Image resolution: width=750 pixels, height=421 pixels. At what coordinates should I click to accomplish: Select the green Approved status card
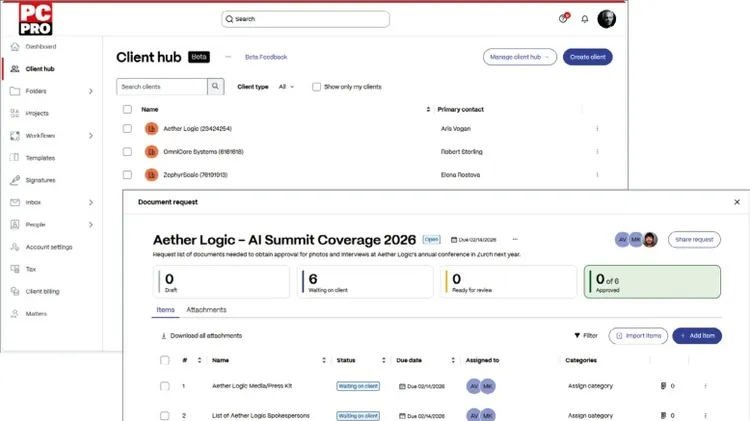click(652, 282)
